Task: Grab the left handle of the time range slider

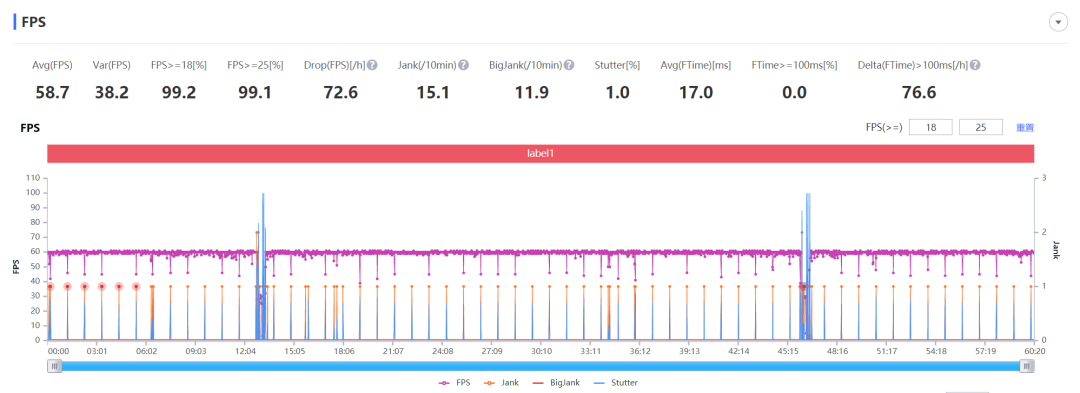Action: pyautogui.click(x=54, y=367)
